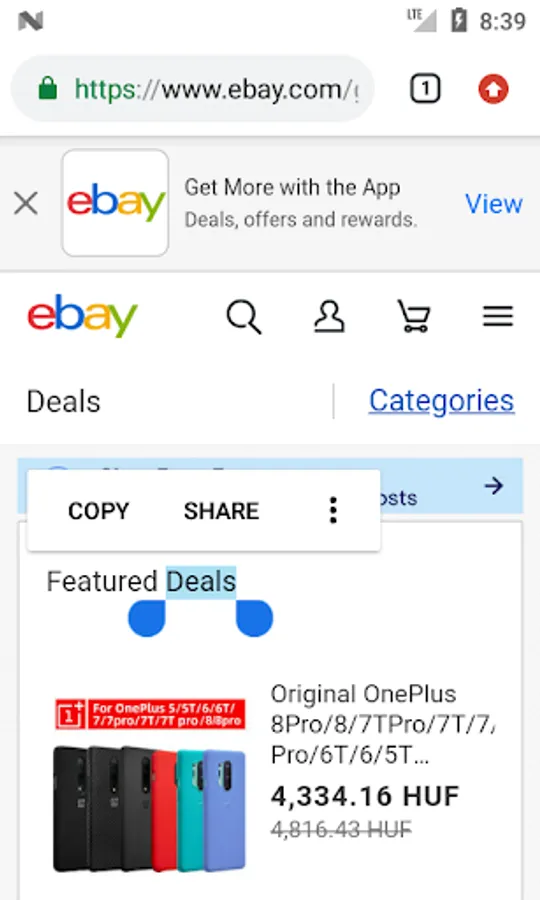Open the OnePlus phone cases product image
The image size is (540, 900).
point(150,785)
